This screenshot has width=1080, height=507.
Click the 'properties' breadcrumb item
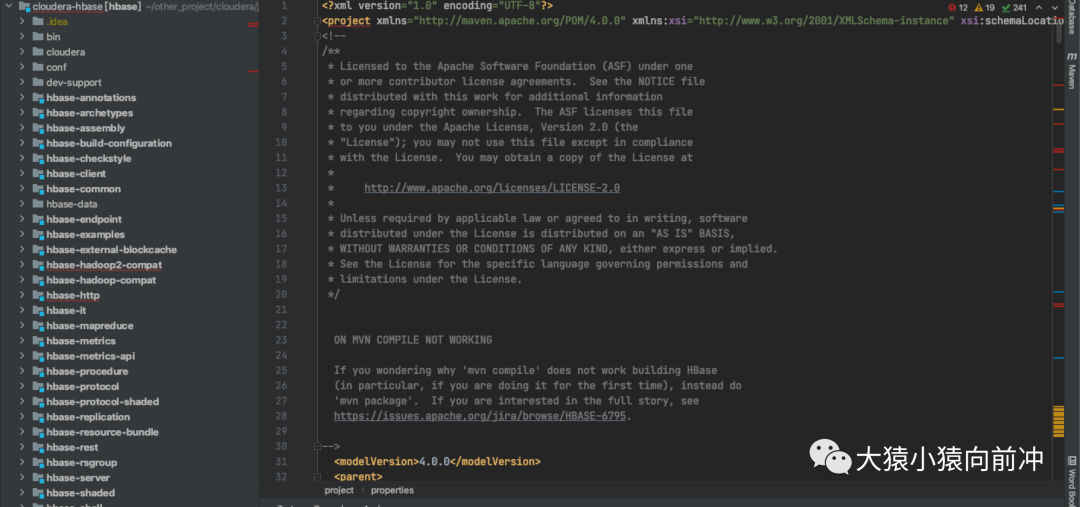pos(392,491)
